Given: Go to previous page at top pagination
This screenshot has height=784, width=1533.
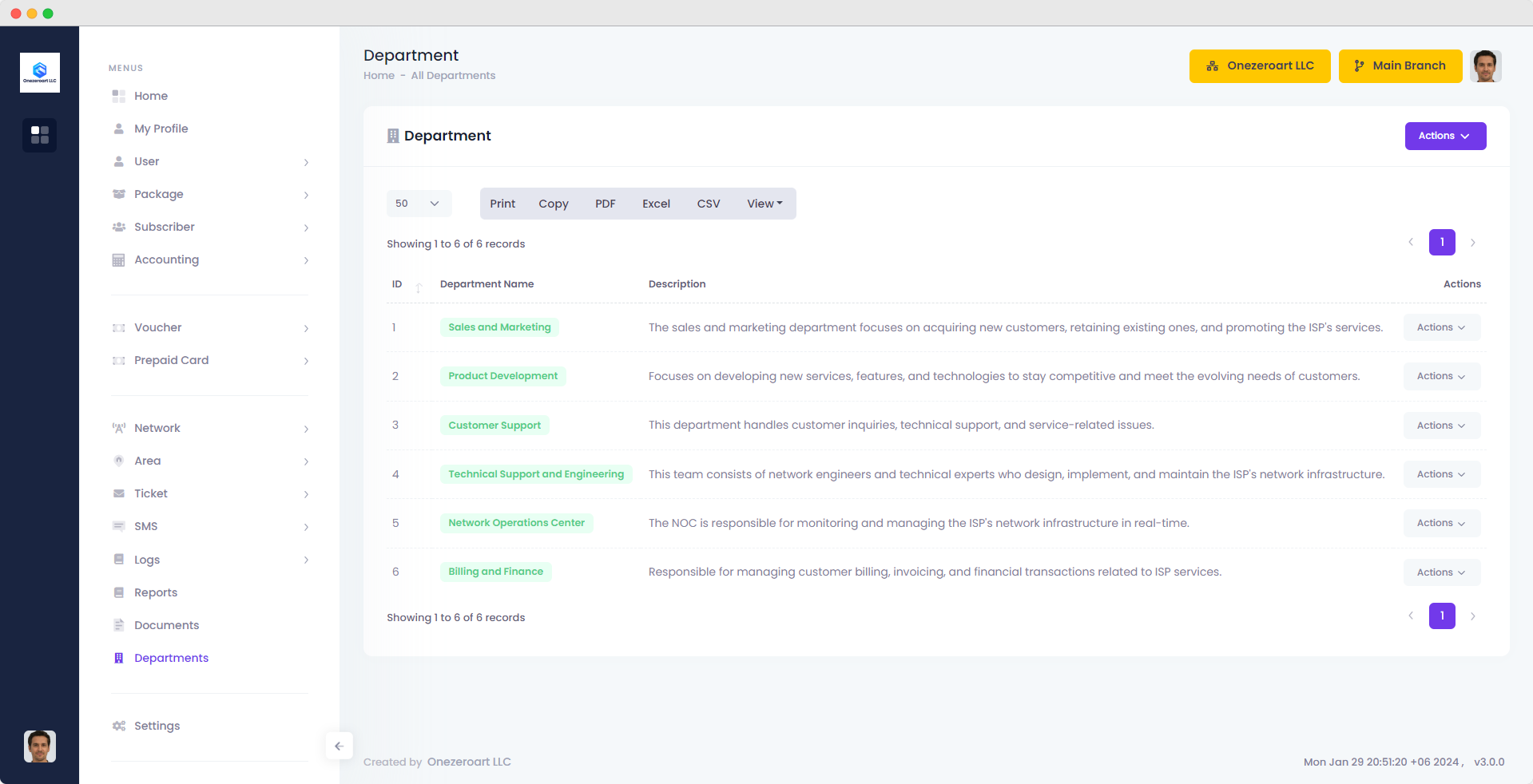Looking at the screenshot, I should 1411,242.
